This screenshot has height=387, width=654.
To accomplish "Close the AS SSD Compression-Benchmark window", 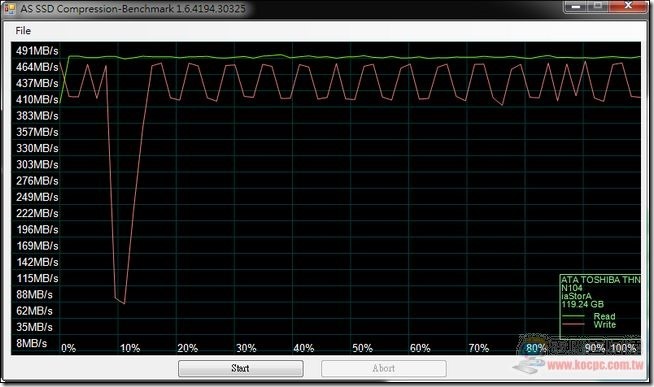I will 628,6.
